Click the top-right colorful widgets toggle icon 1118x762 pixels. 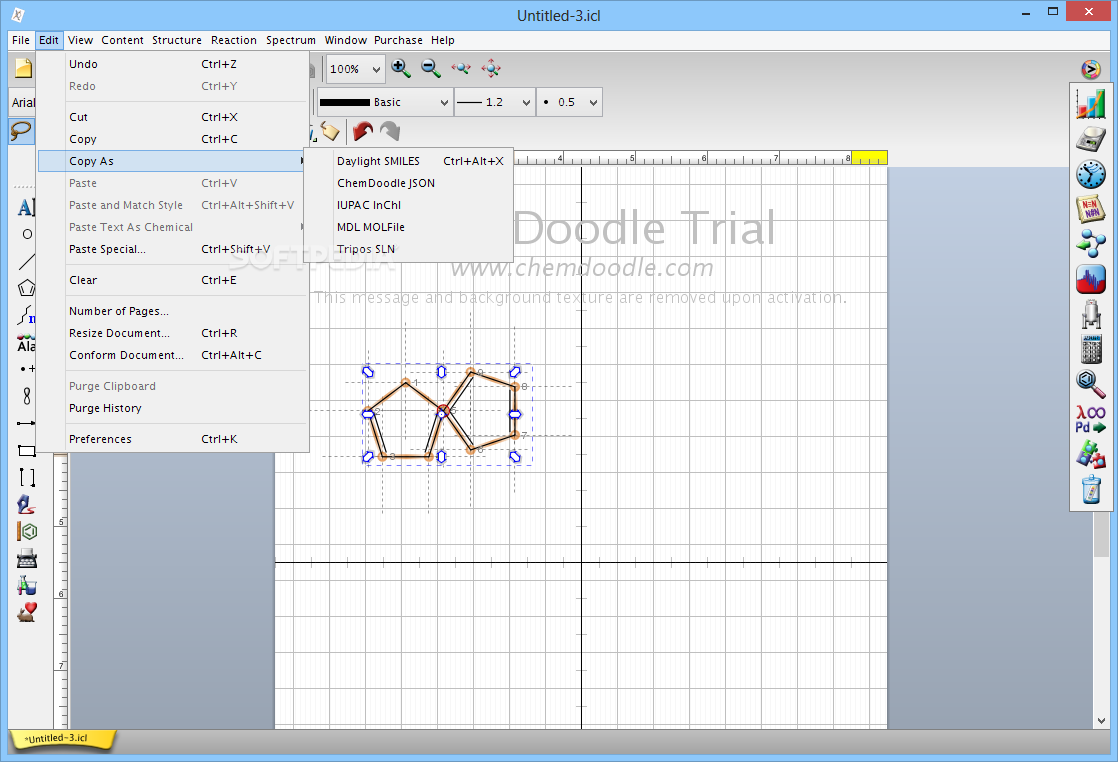(1091, 69)
